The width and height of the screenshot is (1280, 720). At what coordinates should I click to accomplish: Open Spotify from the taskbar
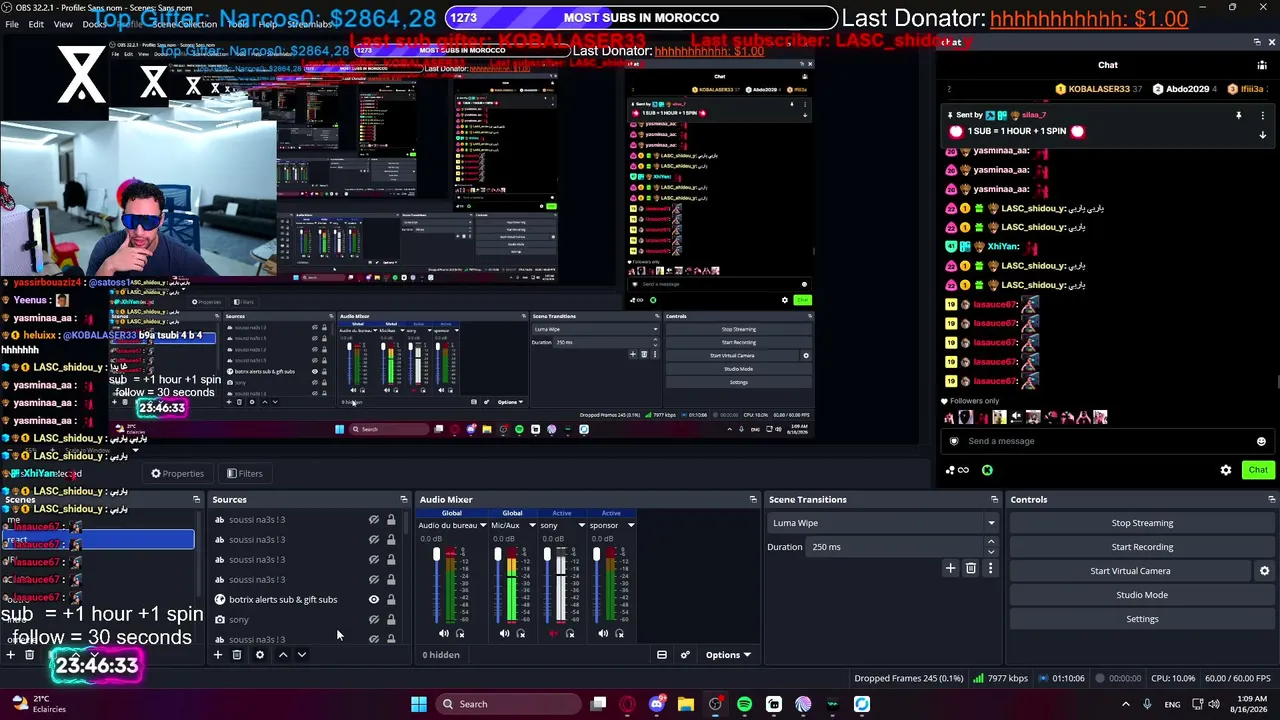(x=744, y=704)
